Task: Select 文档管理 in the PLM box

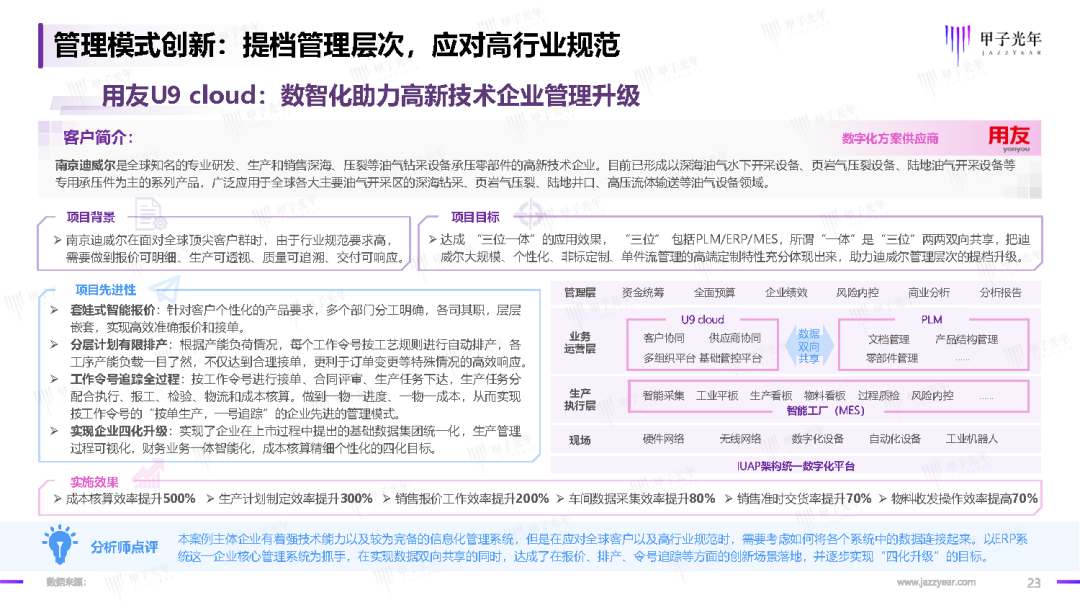Action: (889, 339)
